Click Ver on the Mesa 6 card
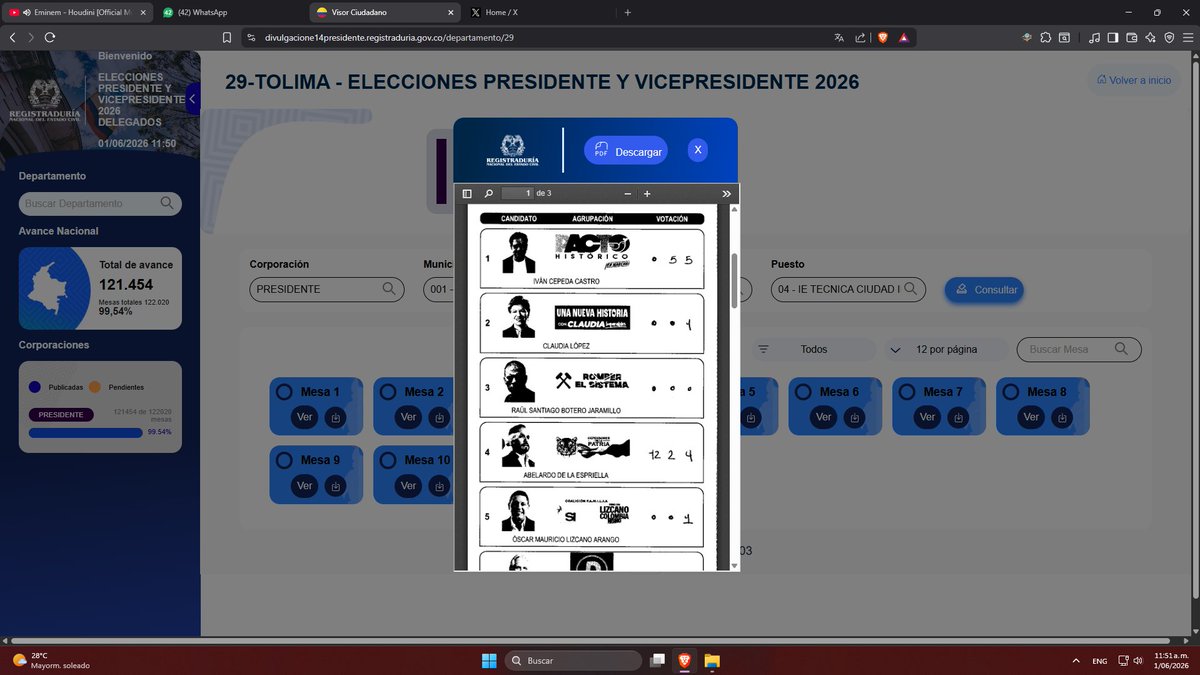The width and height of the screenshot is (1200, 675). [824, 417]
